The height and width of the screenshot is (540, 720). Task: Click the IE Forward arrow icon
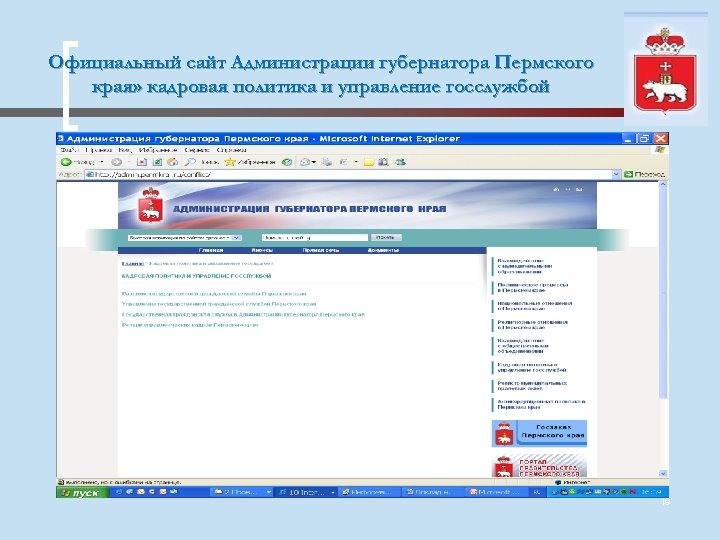(116, 162)
